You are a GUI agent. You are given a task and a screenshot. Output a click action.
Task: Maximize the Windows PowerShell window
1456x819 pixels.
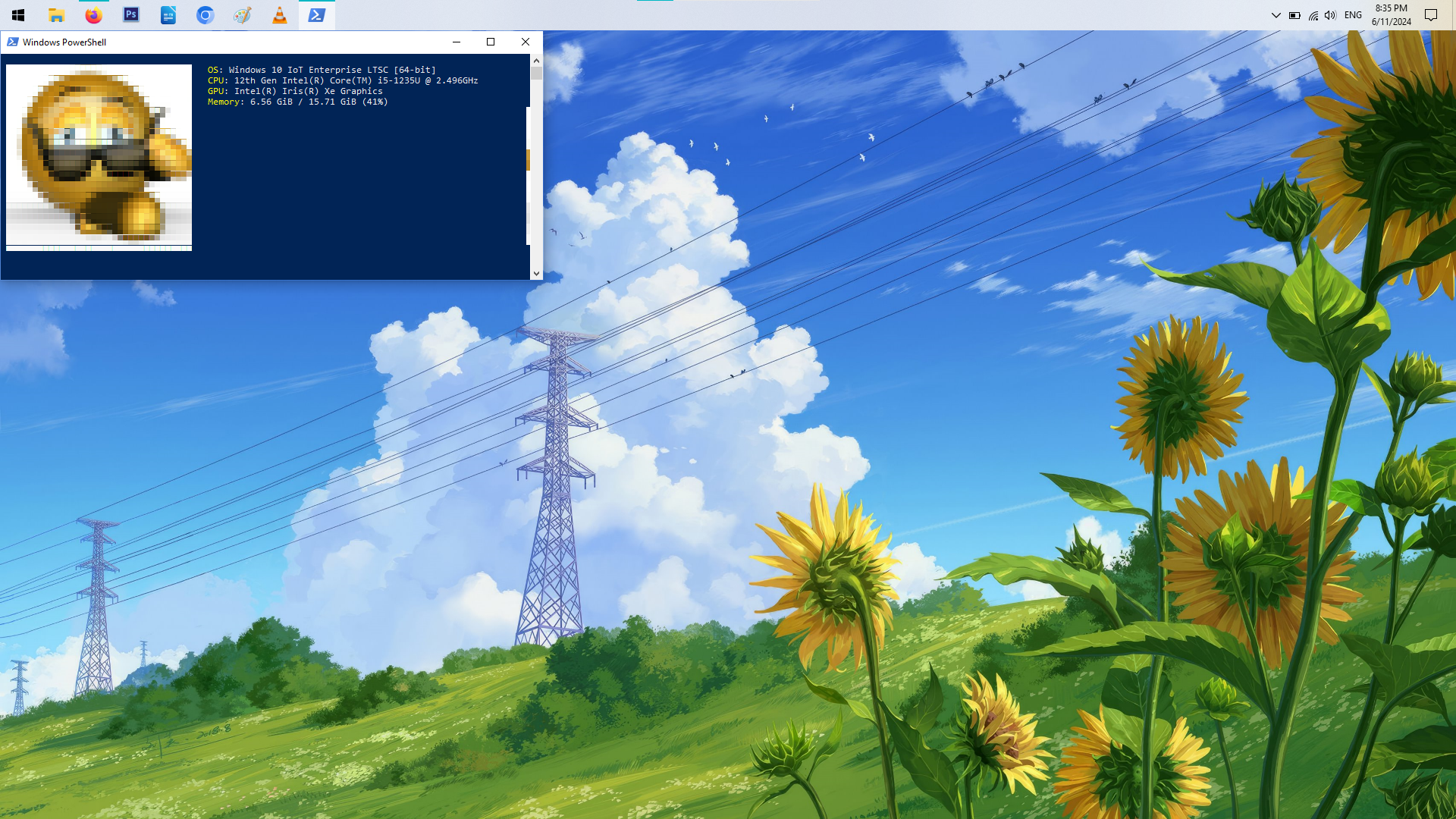[491, 42]
